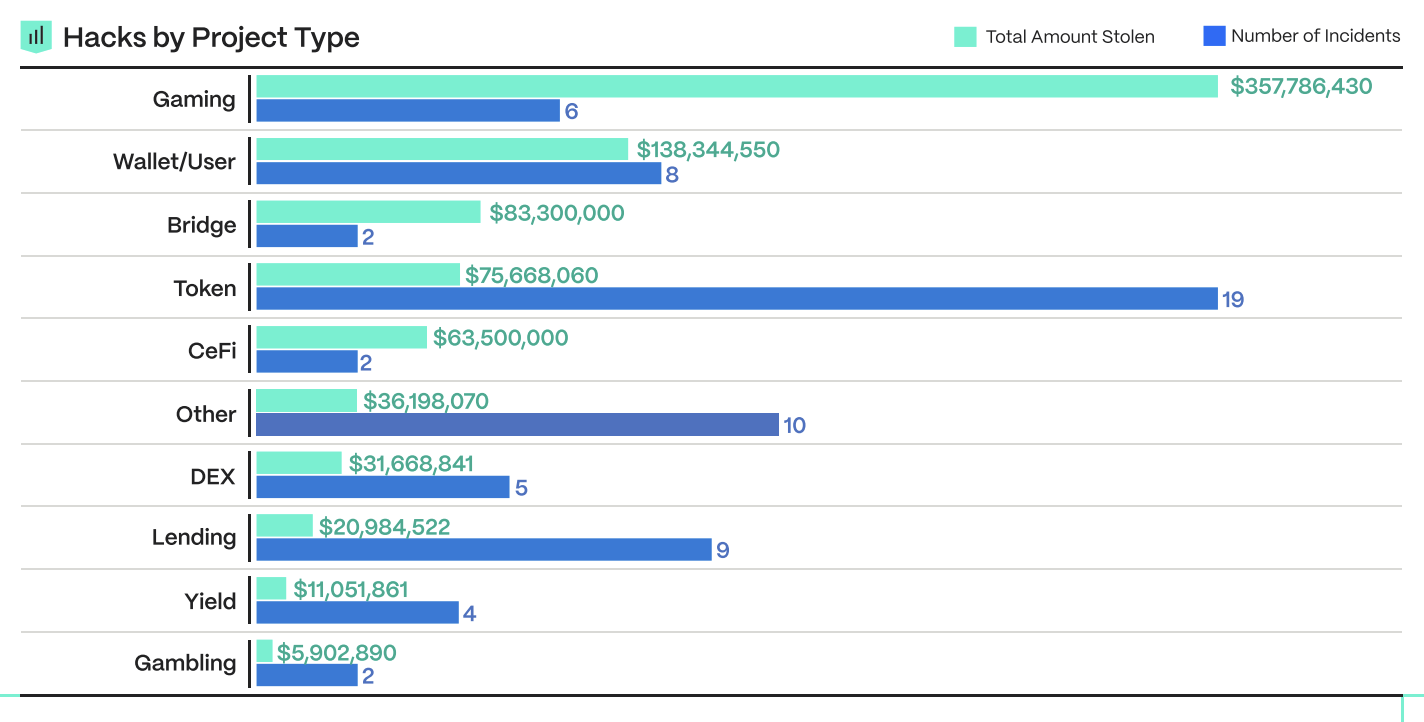Image resolution: width=1424 pixels, height=722 pixels.
Task: Click the $357,786,430 Gaming value label
Action: tap(1301, 86)
